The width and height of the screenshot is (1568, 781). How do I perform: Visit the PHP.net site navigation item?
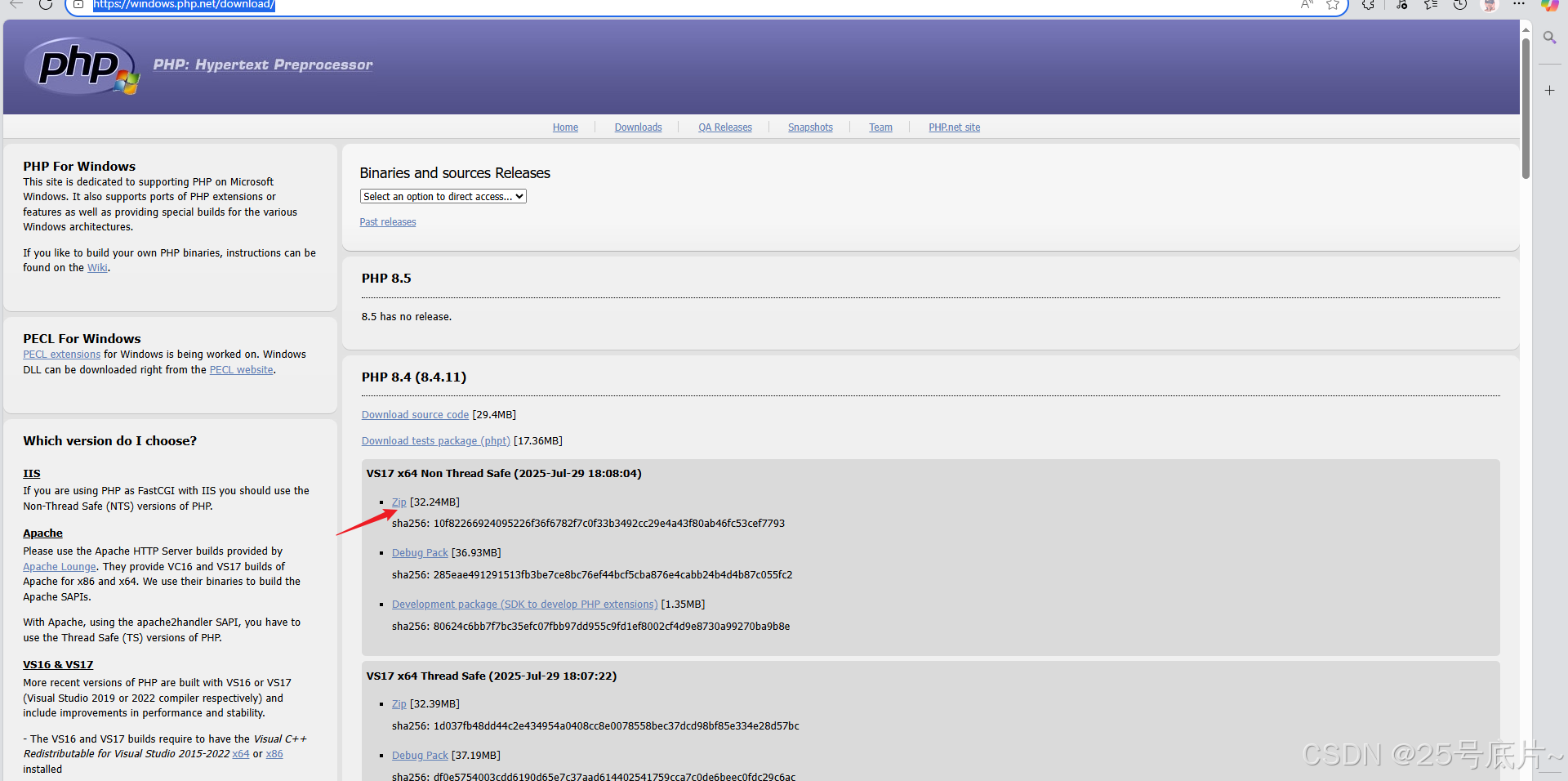coord(954,127)
